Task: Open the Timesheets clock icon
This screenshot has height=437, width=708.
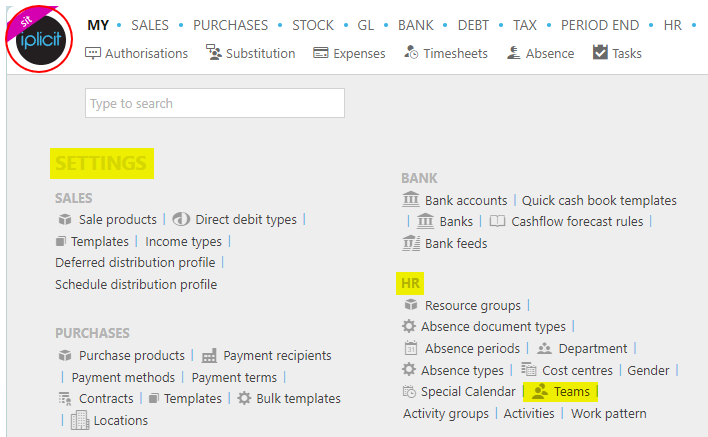Action: (411, 53)
